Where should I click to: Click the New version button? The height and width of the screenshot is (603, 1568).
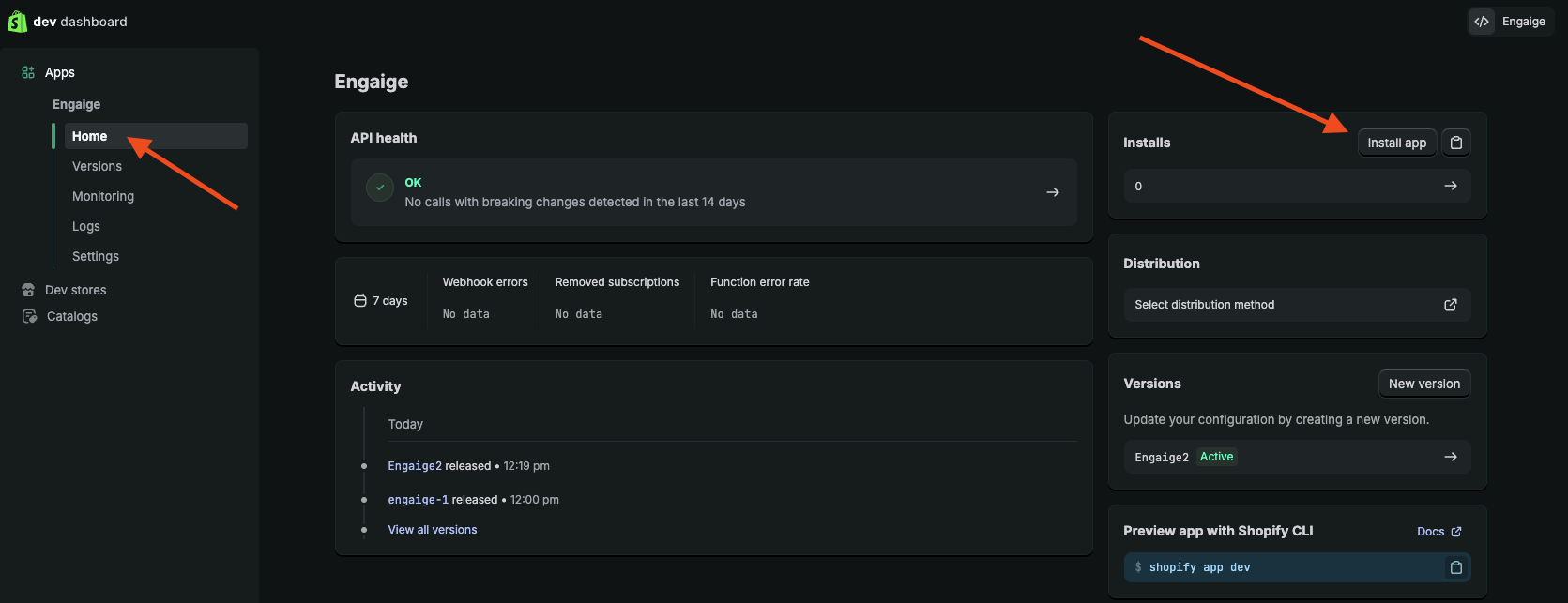click(1424, 384)
